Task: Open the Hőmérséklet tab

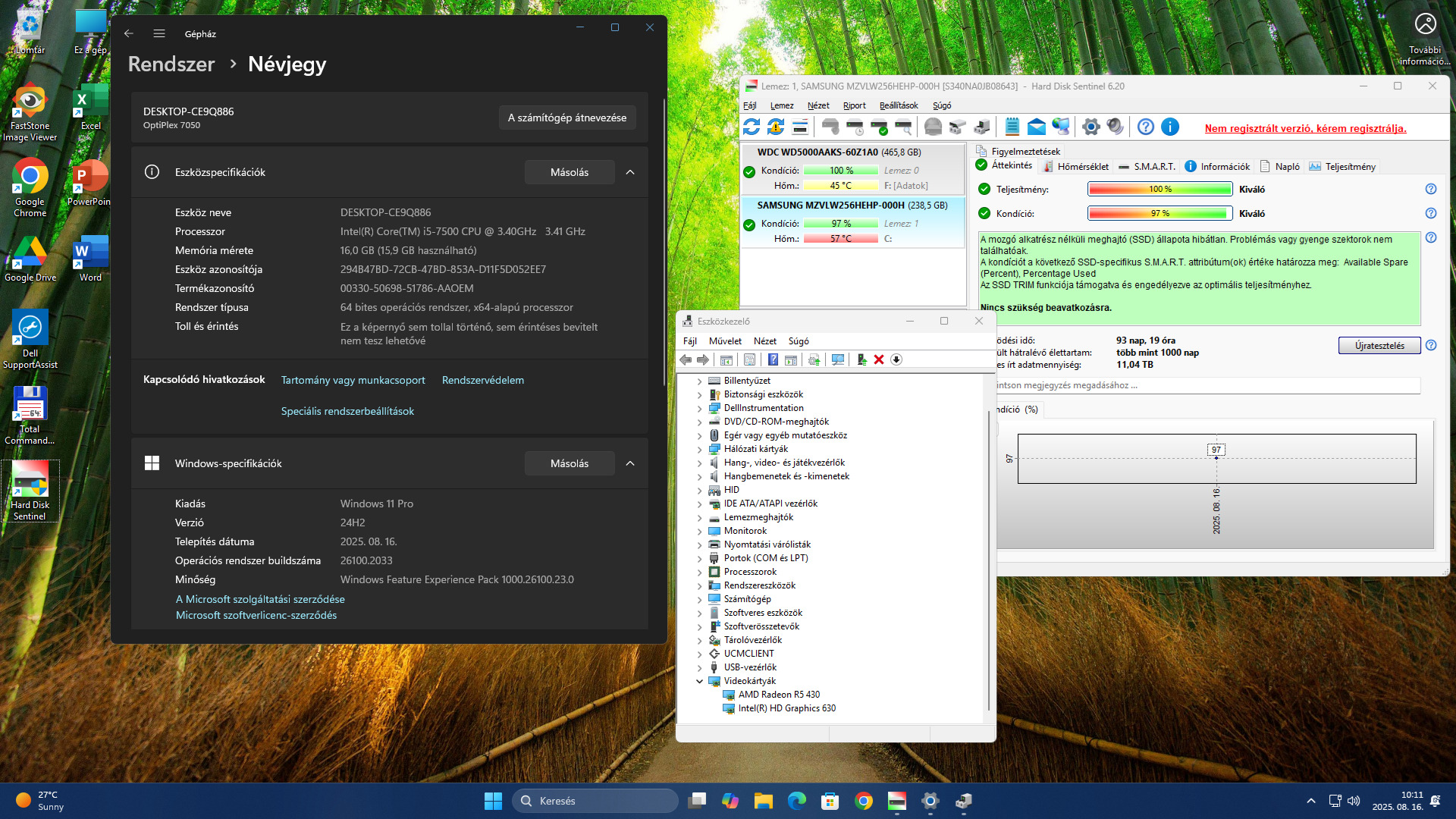Action: (x=1075, y=167)
